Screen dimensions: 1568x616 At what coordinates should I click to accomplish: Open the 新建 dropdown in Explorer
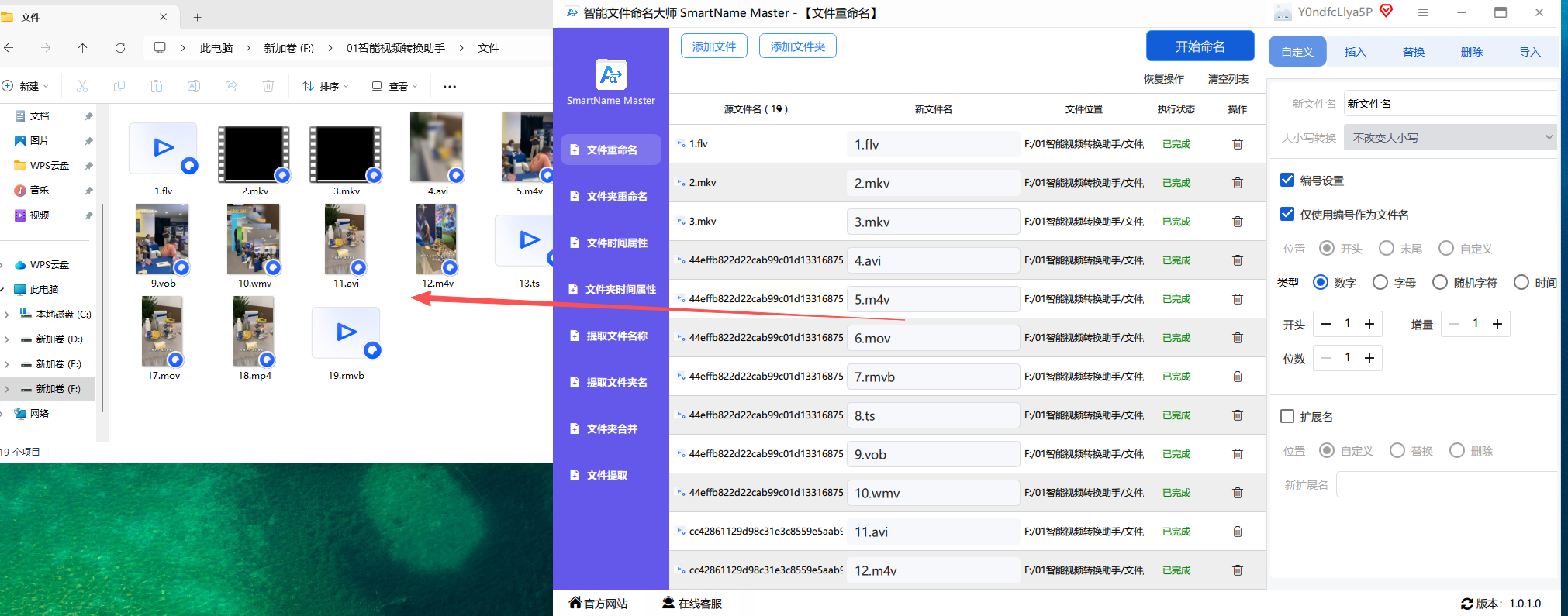coord(26,86)
